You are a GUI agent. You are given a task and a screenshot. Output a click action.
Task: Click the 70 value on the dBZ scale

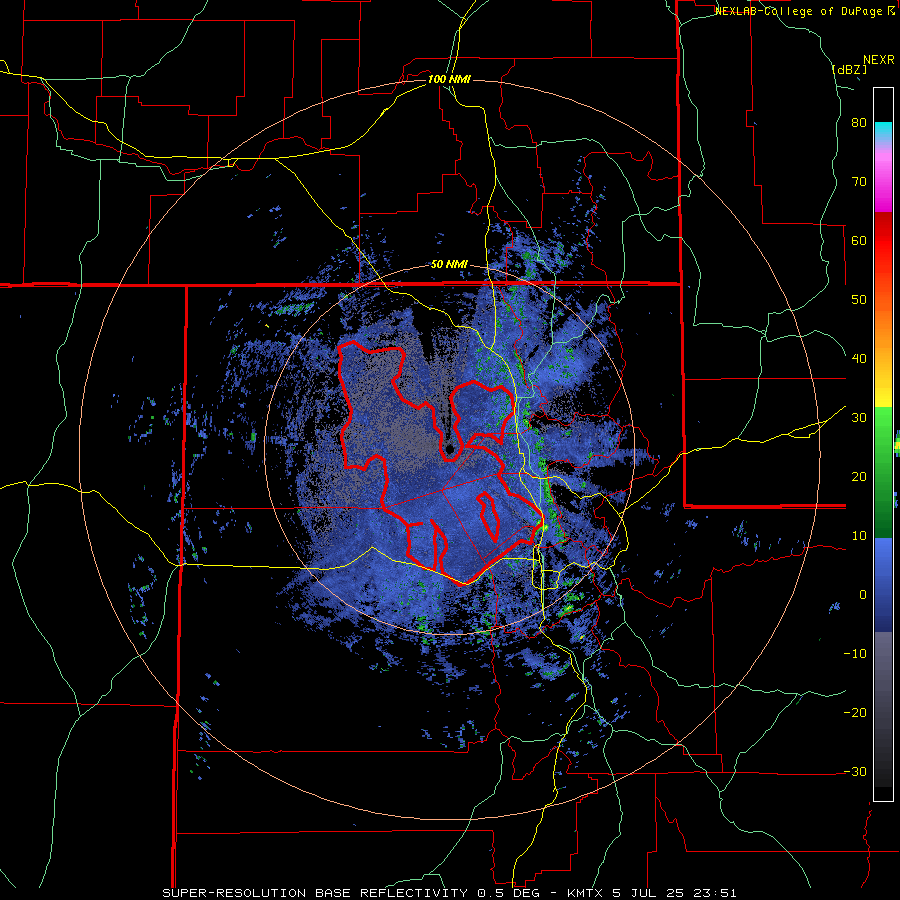click(x=859, y=182)
